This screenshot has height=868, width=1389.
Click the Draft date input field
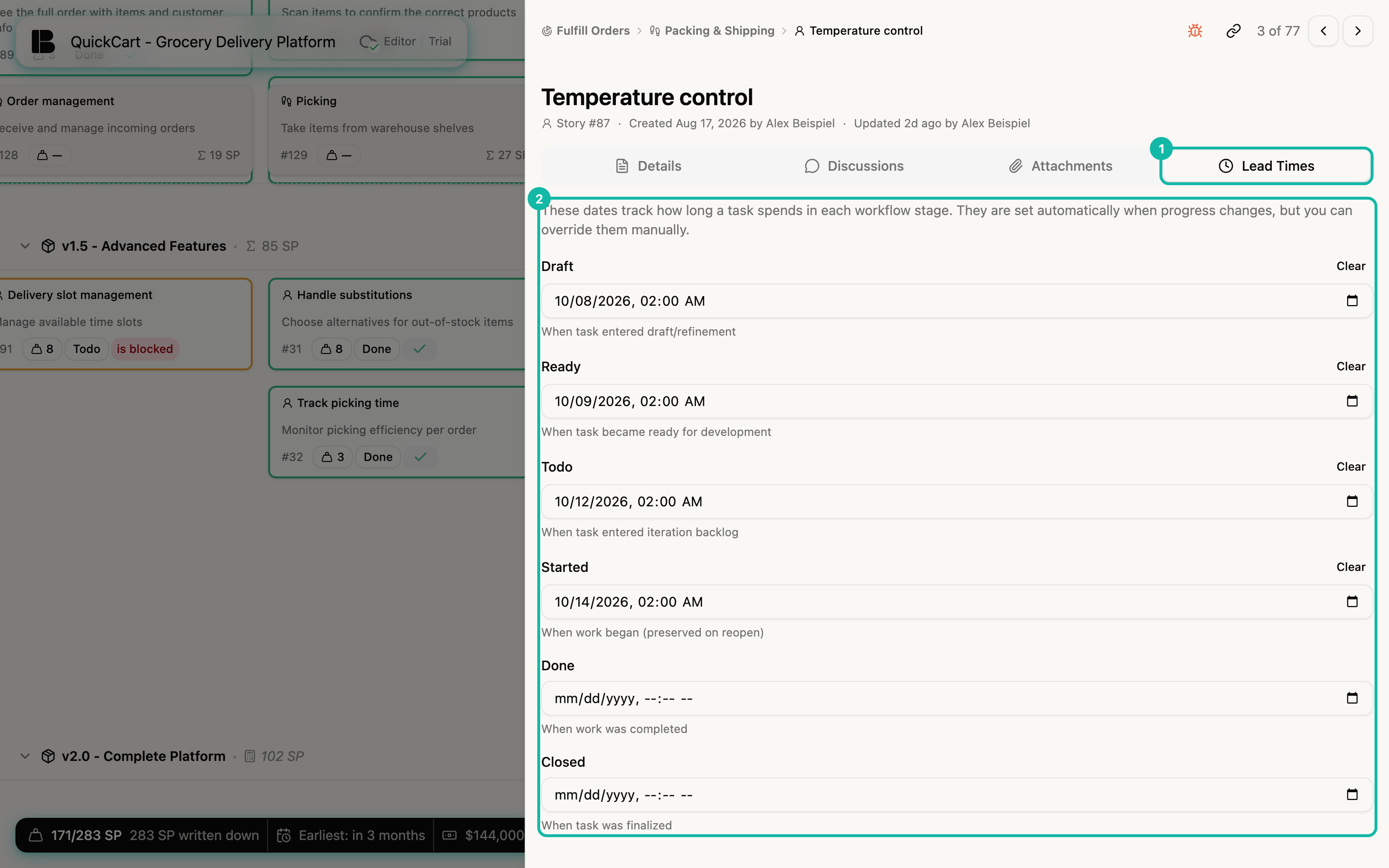coord(957,301)
